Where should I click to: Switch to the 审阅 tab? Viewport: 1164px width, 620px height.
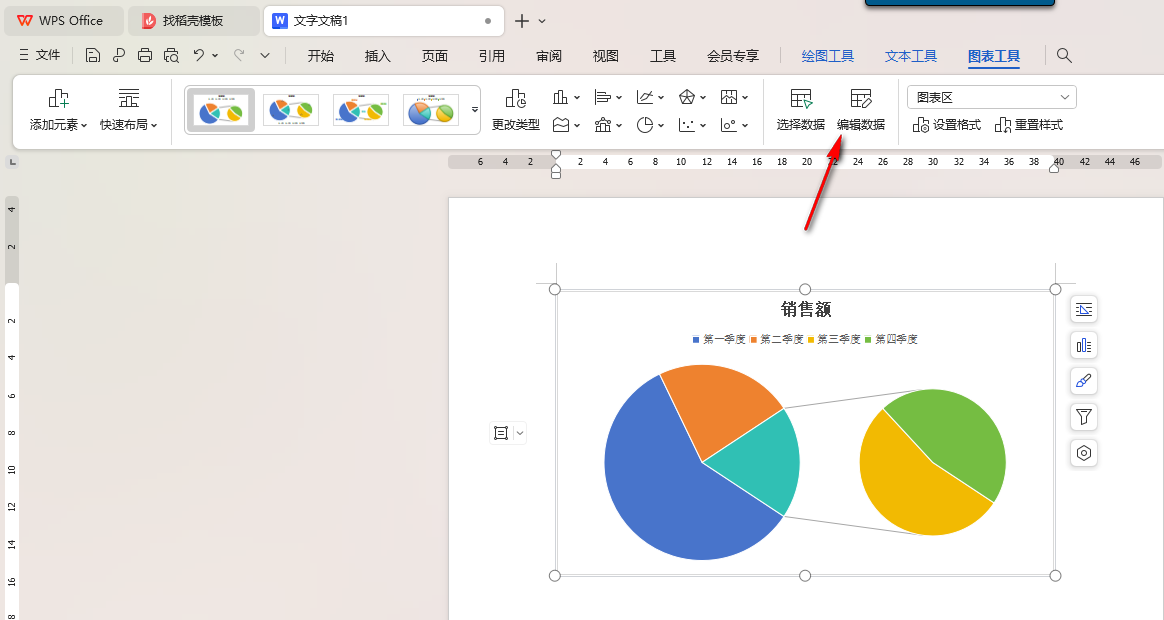coord(549,56)
